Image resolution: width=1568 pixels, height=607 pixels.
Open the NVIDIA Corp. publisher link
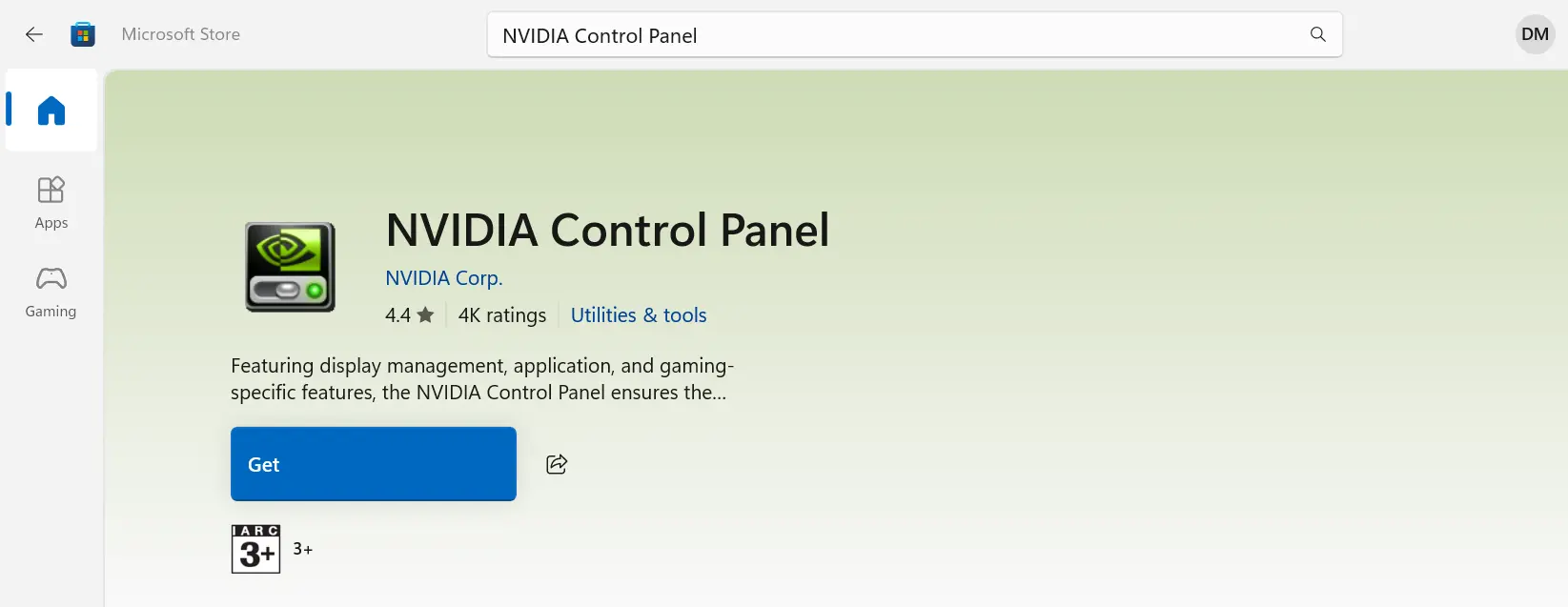click(444, 278)
